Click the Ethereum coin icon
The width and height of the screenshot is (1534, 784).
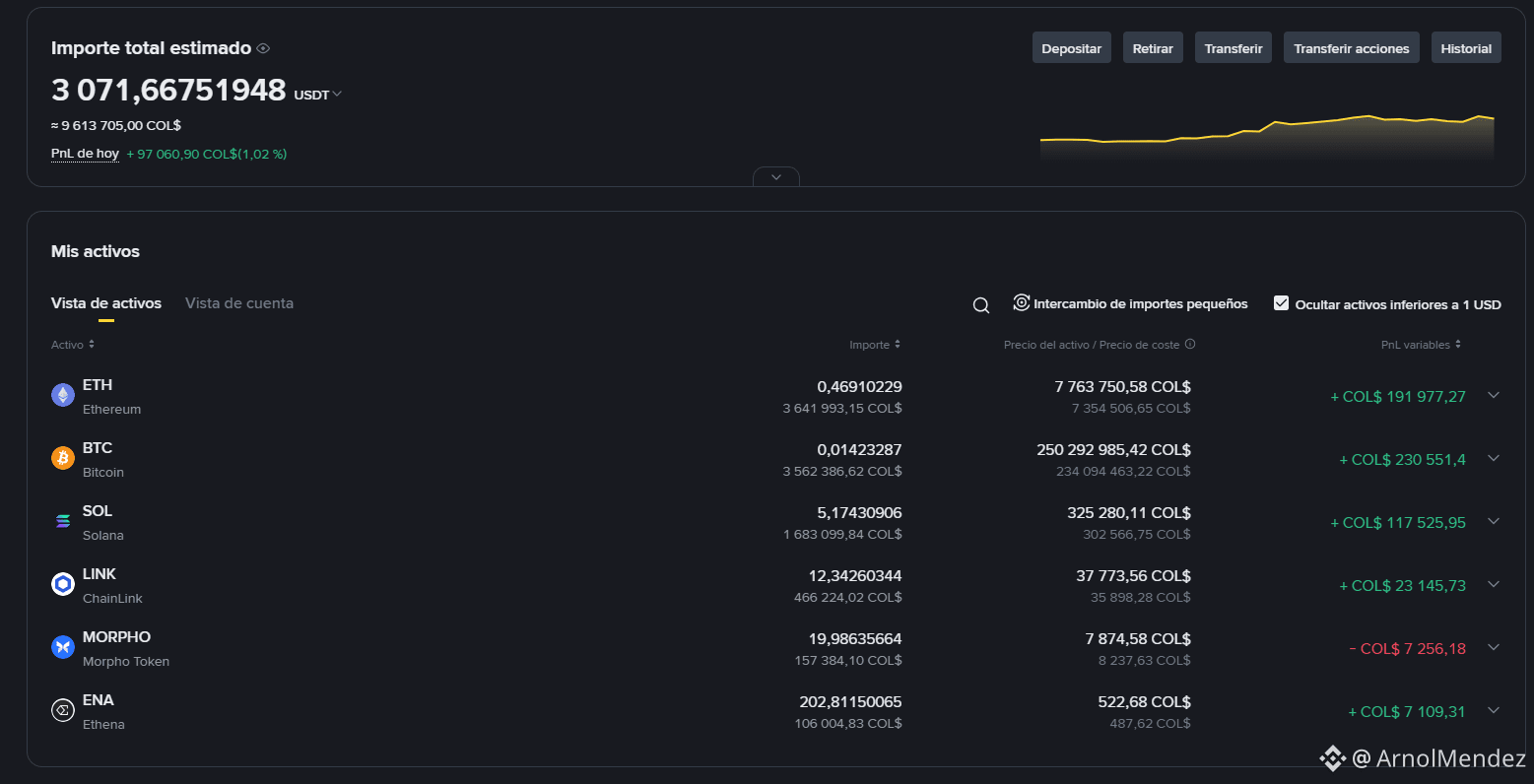[63, 395]
